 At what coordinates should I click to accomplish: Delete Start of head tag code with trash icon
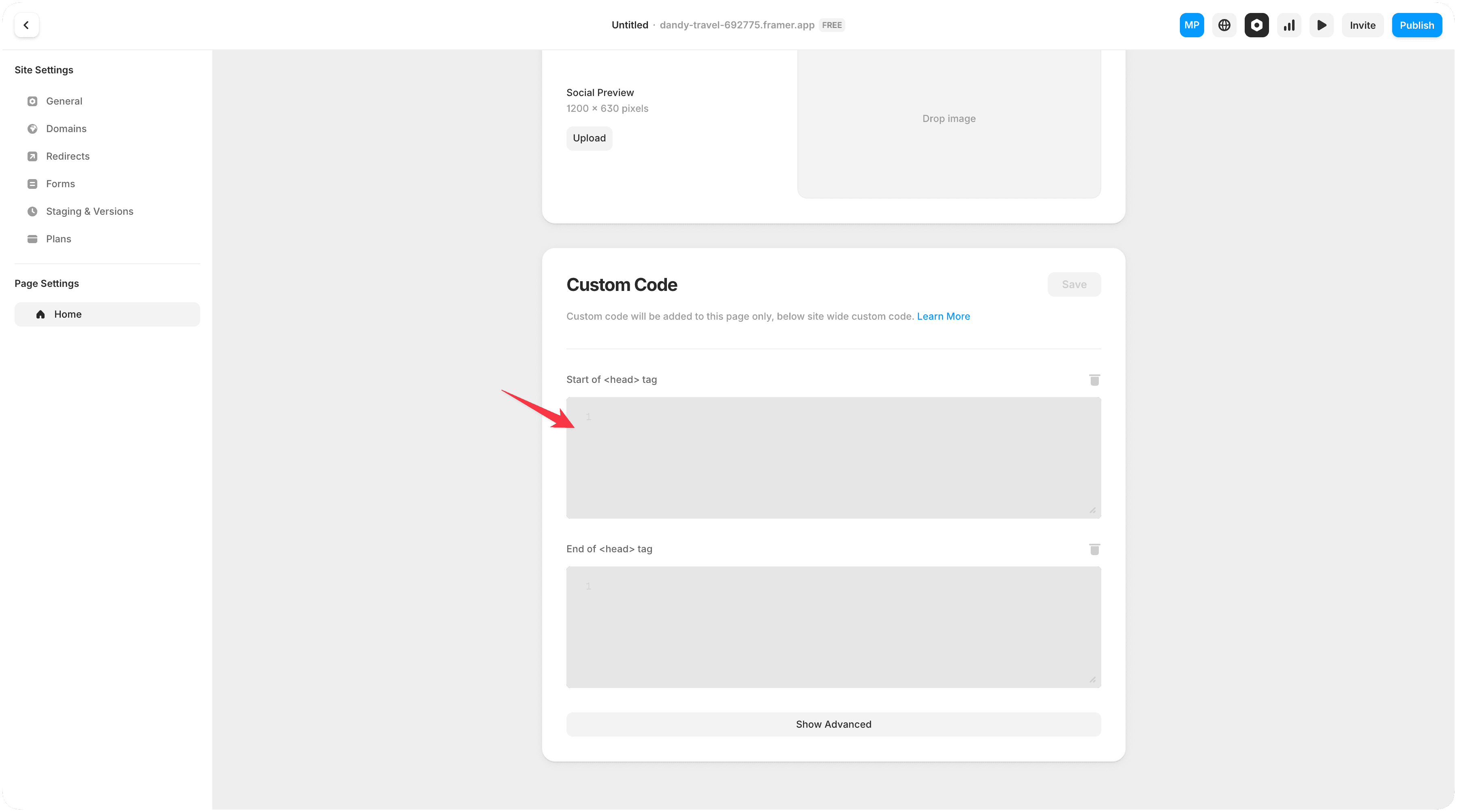pyautogui.click(x=1094, y=380)
